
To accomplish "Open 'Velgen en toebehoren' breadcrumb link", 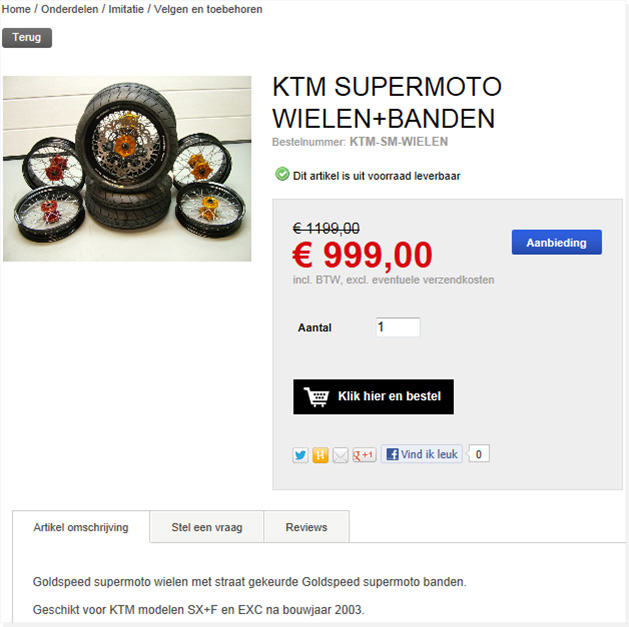I will [x=208, y=9].
